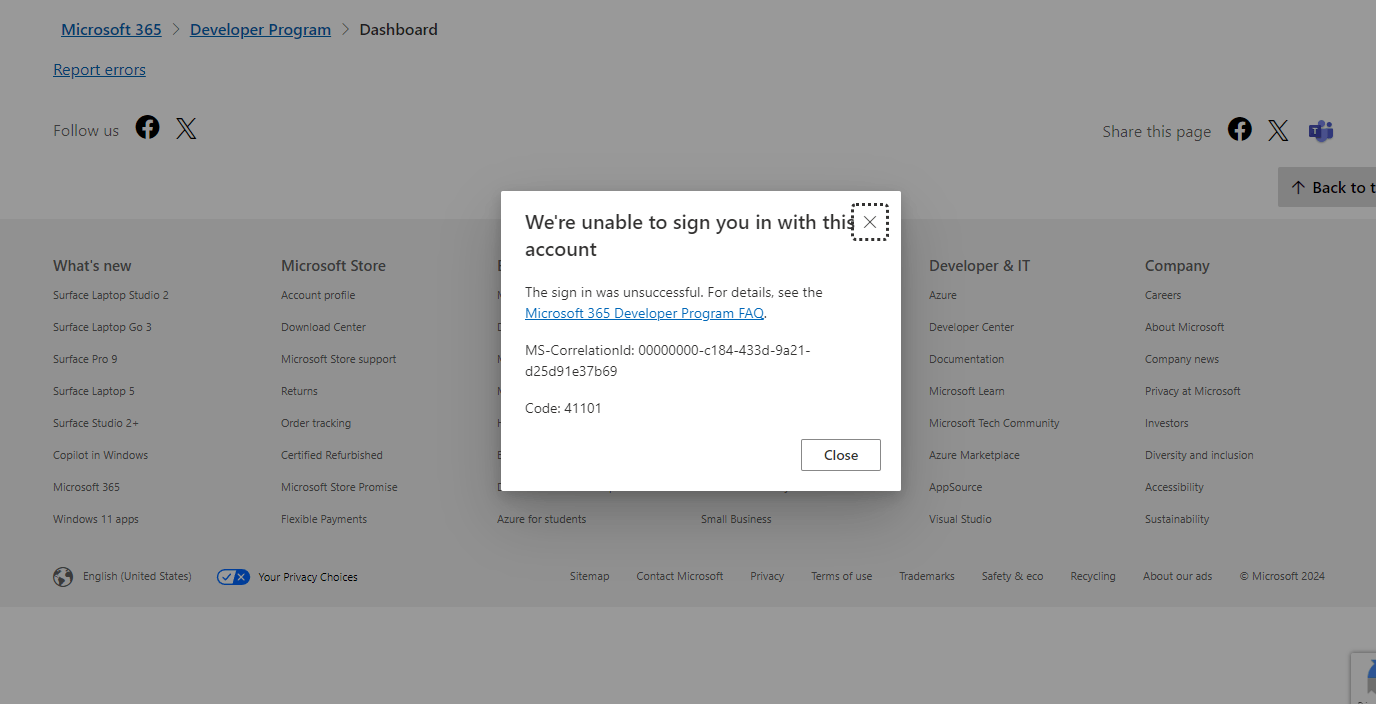Open Azure for students link
1376x704 pixels.
point(541,519)
